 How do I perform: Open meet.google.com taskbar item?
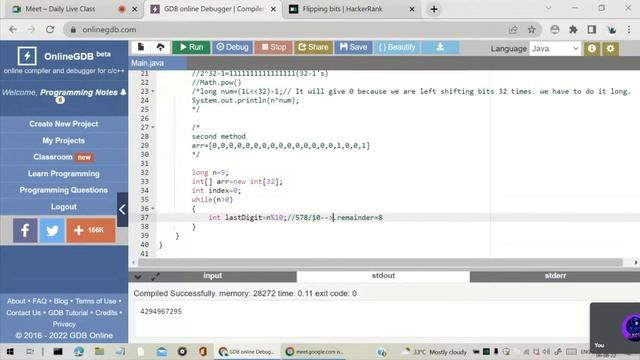pyautogui.click(x=314, y=351)
